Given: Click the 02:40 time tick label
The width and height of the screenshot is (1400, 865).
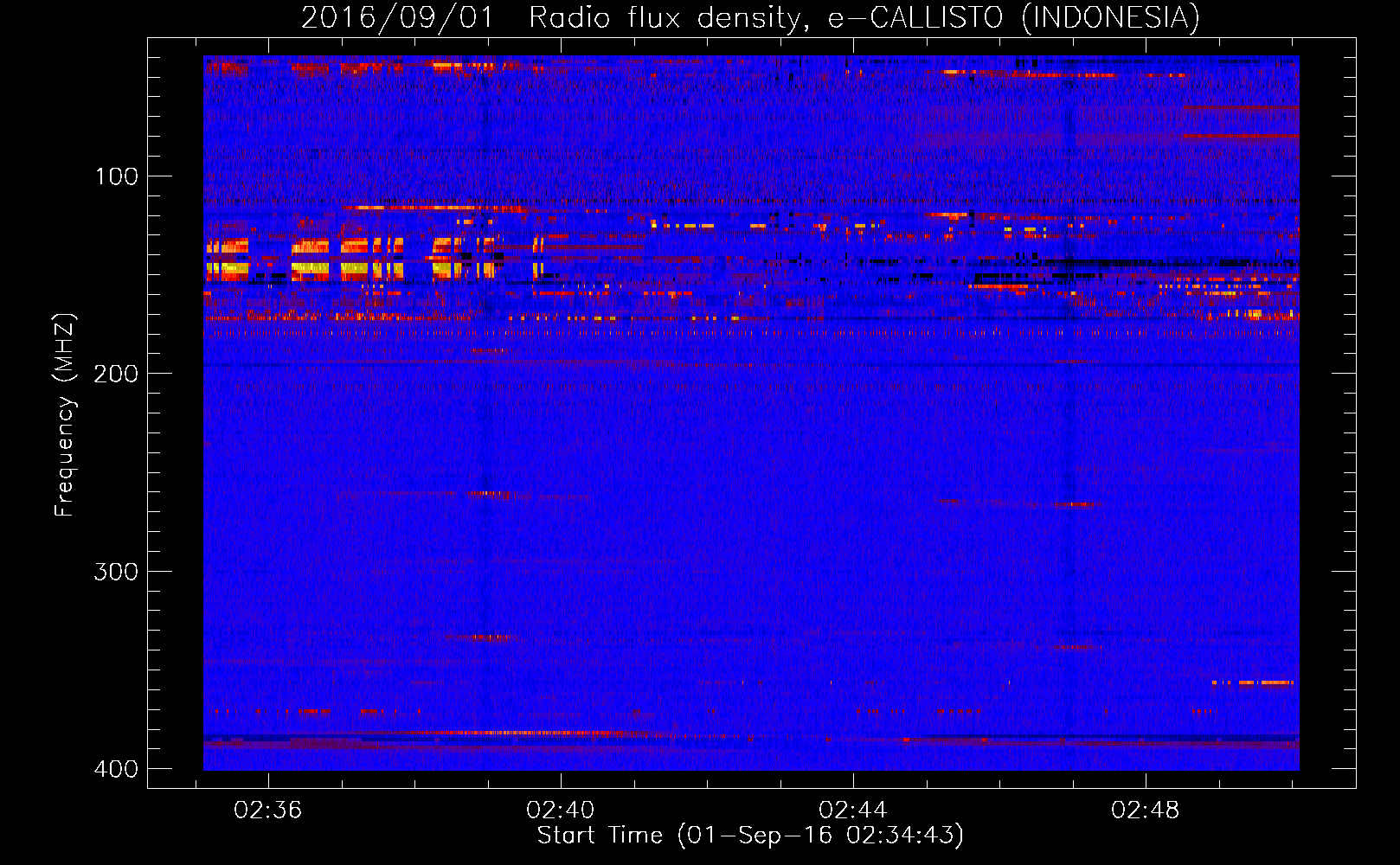Looking at the screenshot, I should tap(561, 810).
